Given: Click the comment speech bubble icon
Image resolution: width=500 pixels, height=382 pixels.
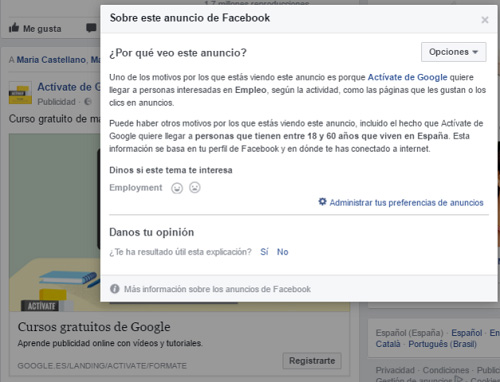Looking at the screenshot, I should click(91, 28).
